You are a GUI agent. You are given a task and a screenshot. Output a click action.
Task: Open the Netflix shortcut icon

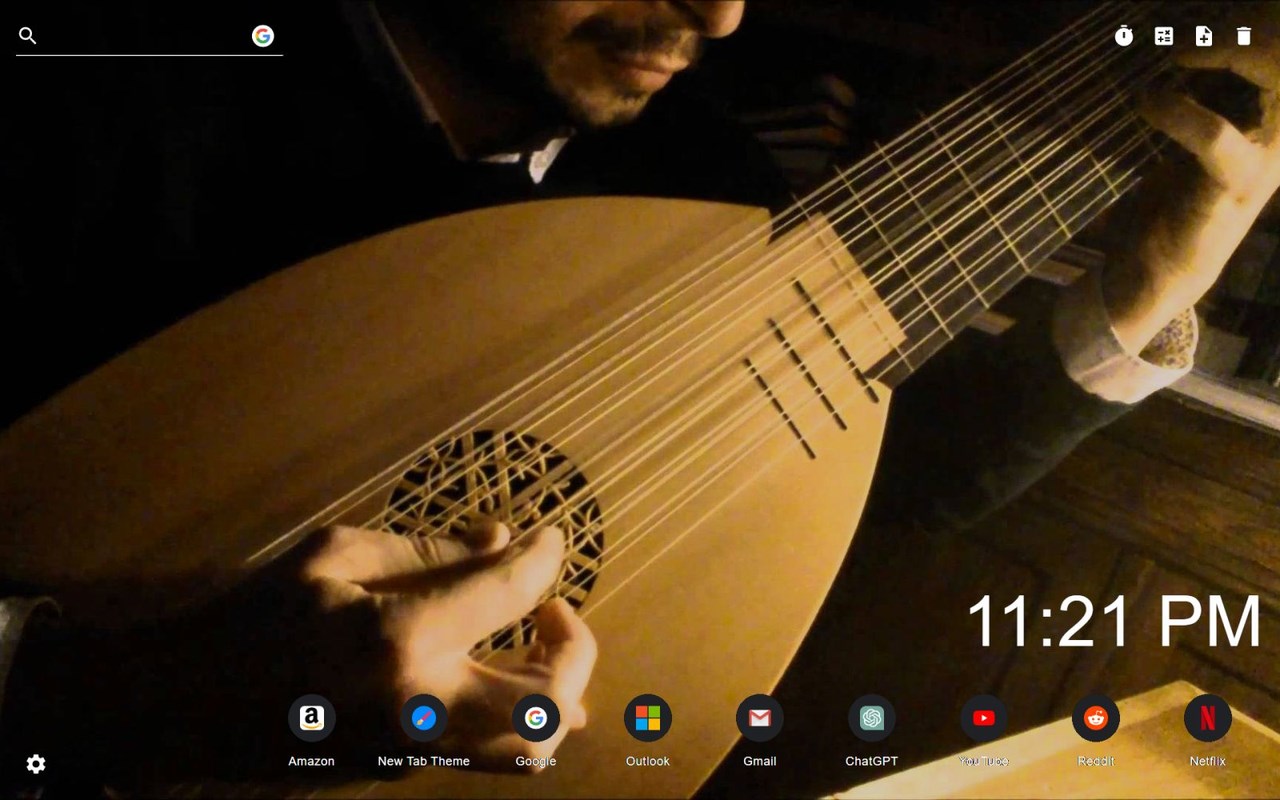tap(1208, 718)
